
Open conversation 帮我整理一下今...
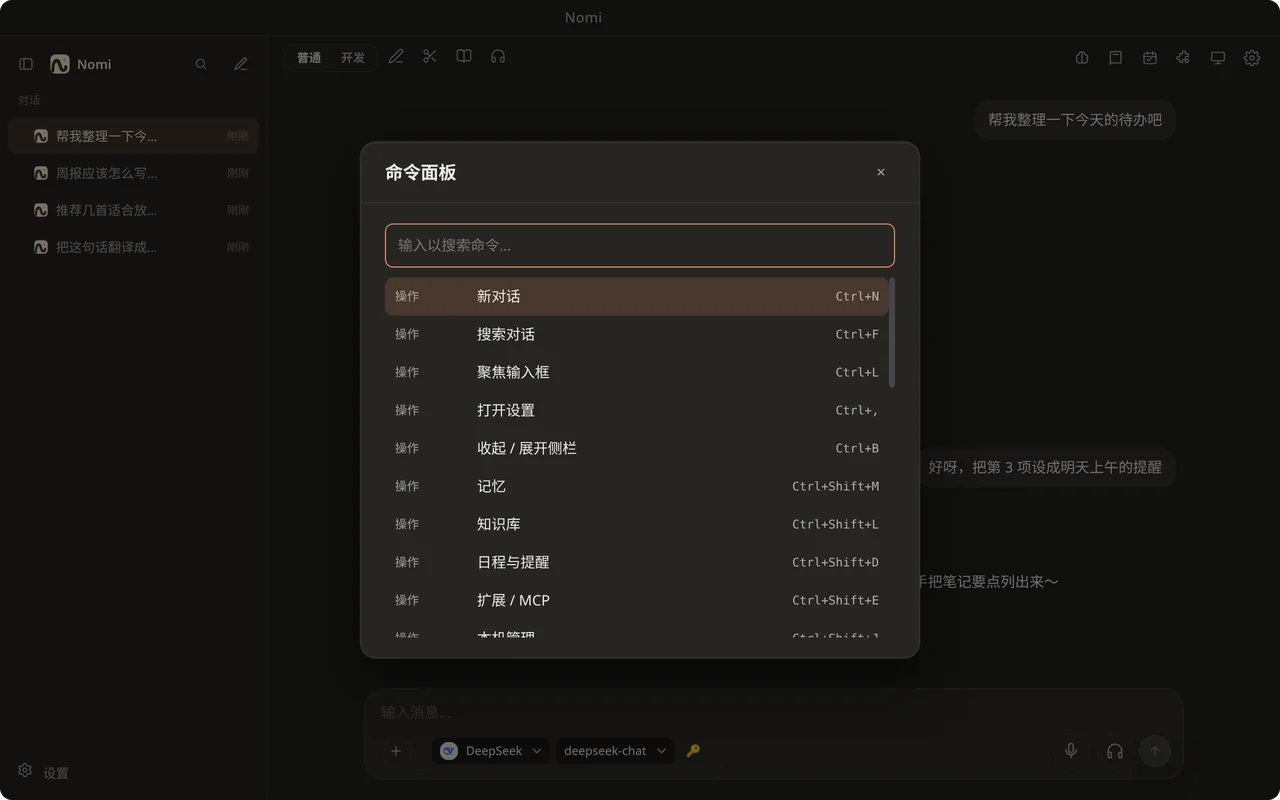(133, 136)
